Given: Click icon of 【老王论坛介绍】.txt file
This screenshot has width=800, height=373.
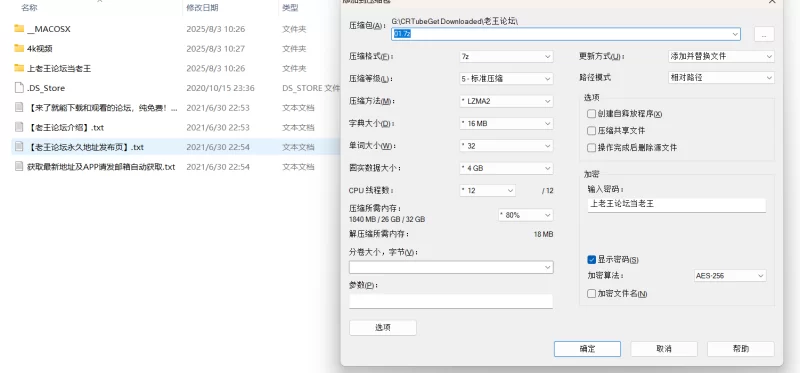Looking at the screenshot, I should tap(19, 127).
